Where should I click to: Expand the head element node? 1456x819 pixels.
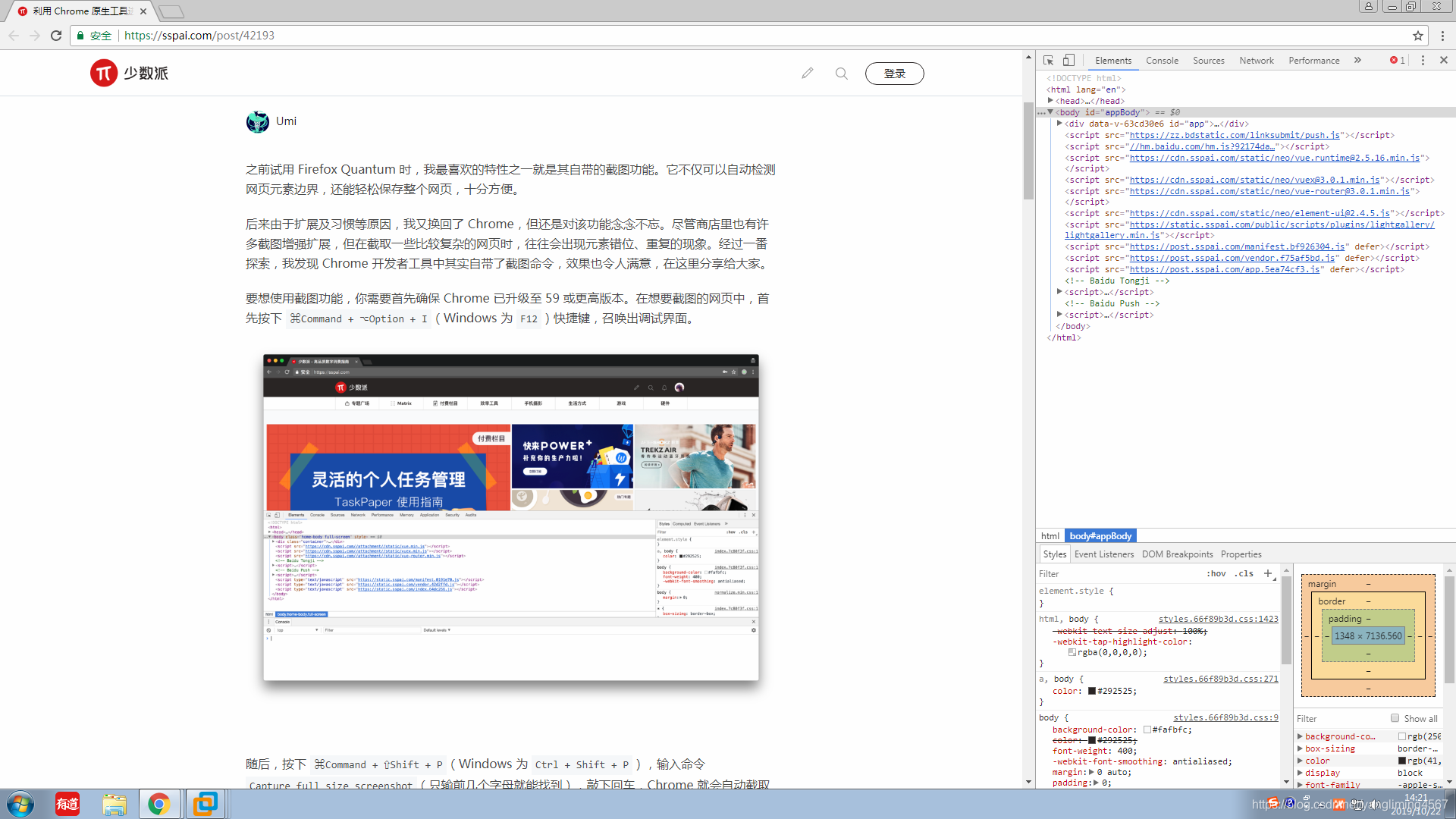click(1051, 101)
